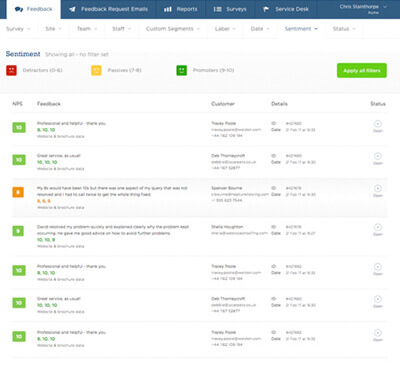Open the Staff filter dropdown
The image size is (400, 368).
[122, 29]
